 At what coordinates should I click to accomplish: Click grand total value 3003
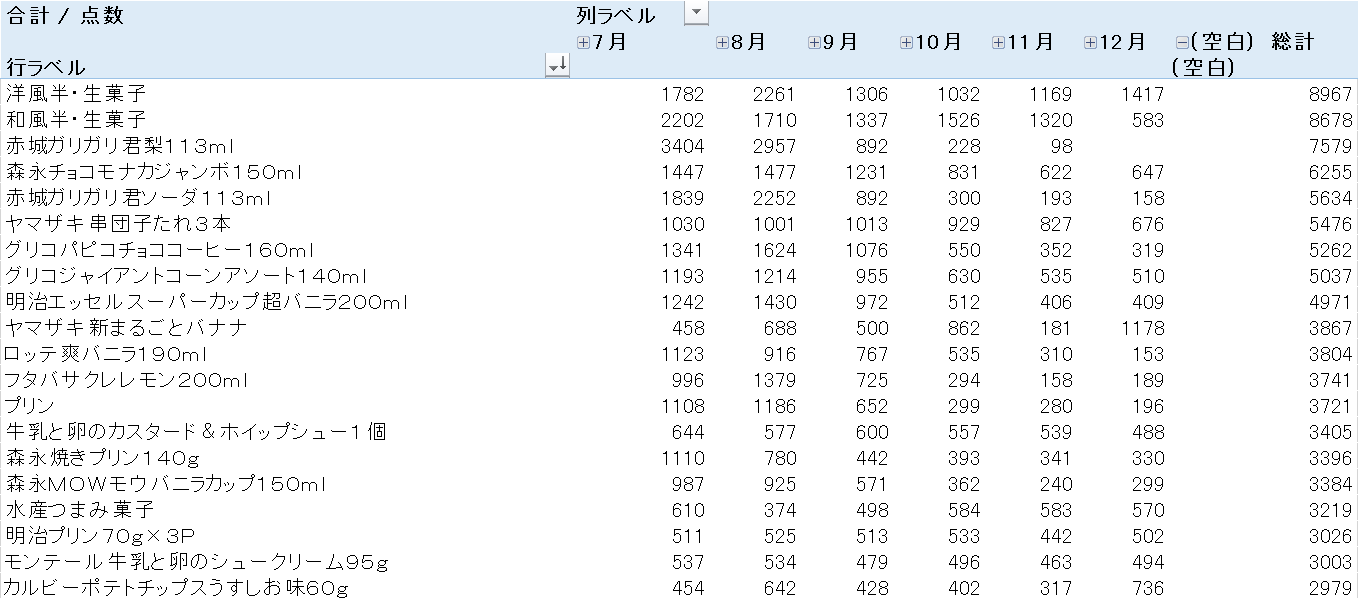[x=1331, y=562]
